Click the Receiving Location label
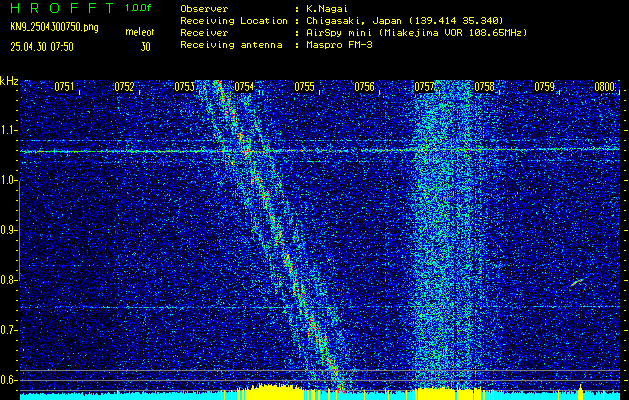Image resolution: width=629 pixels, height=400 pixels. 234,20
